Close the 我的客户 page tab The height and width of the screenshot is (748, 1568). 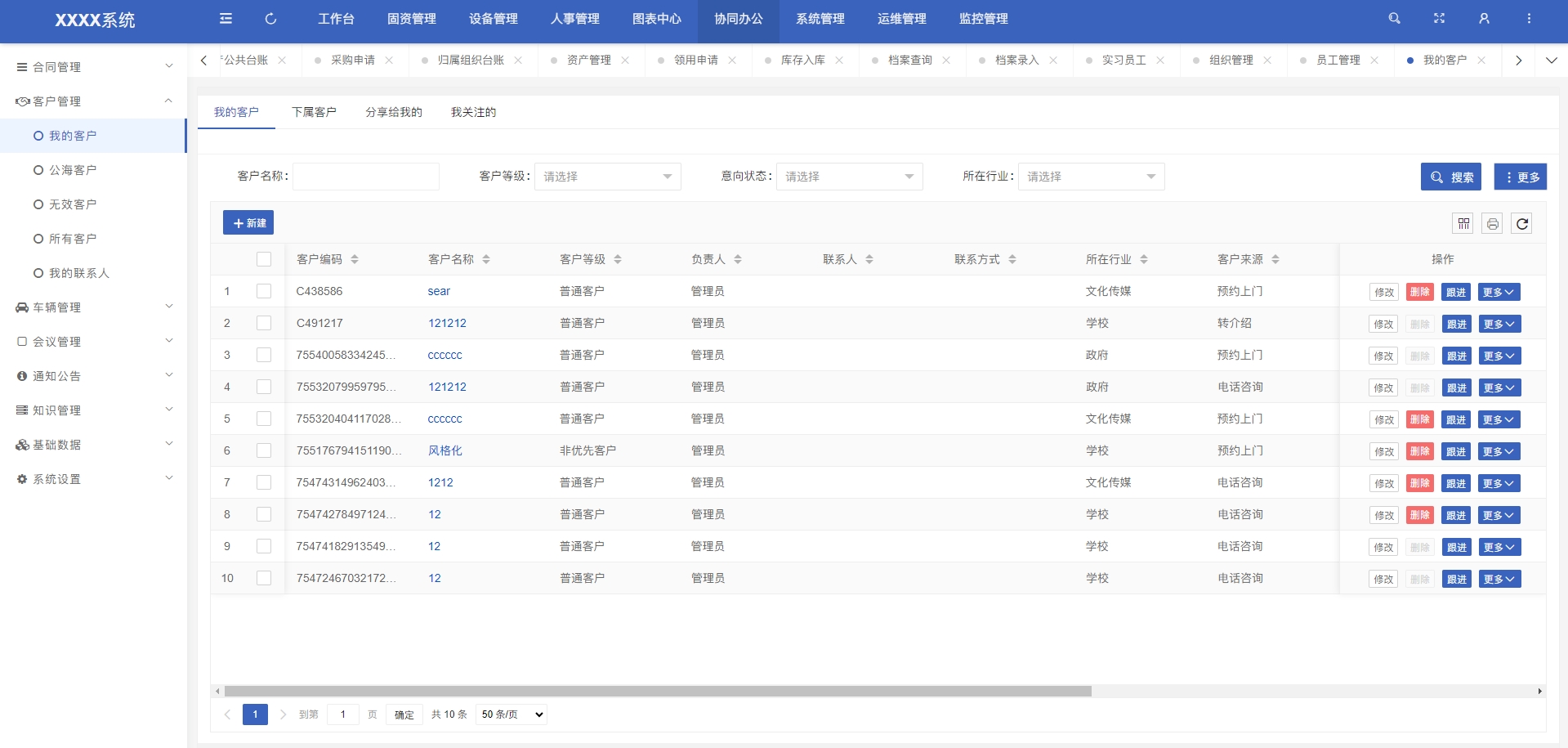click(1481, 60)
